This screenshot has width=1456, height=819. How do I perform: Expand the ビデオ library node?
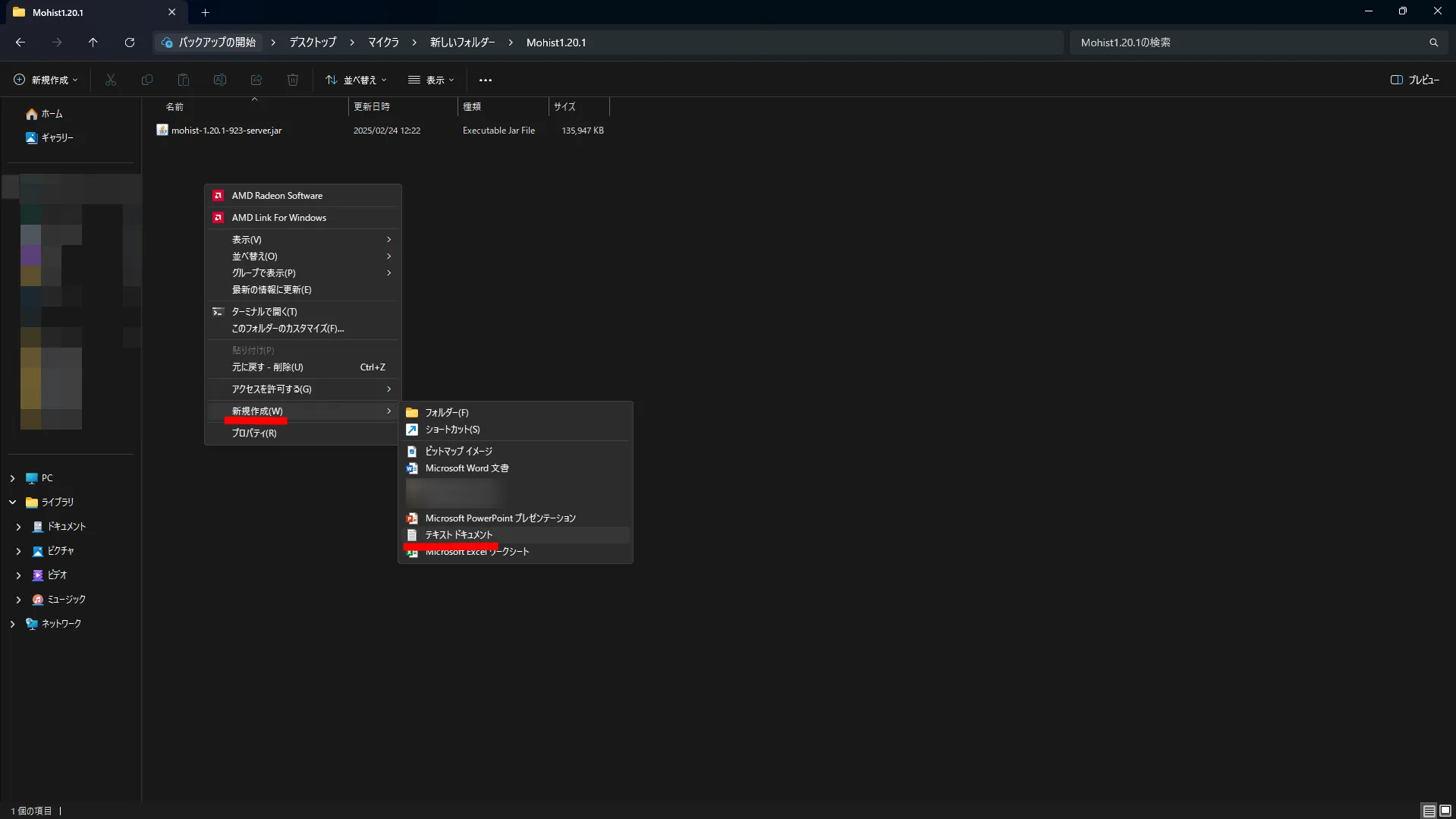pos(18,575)
